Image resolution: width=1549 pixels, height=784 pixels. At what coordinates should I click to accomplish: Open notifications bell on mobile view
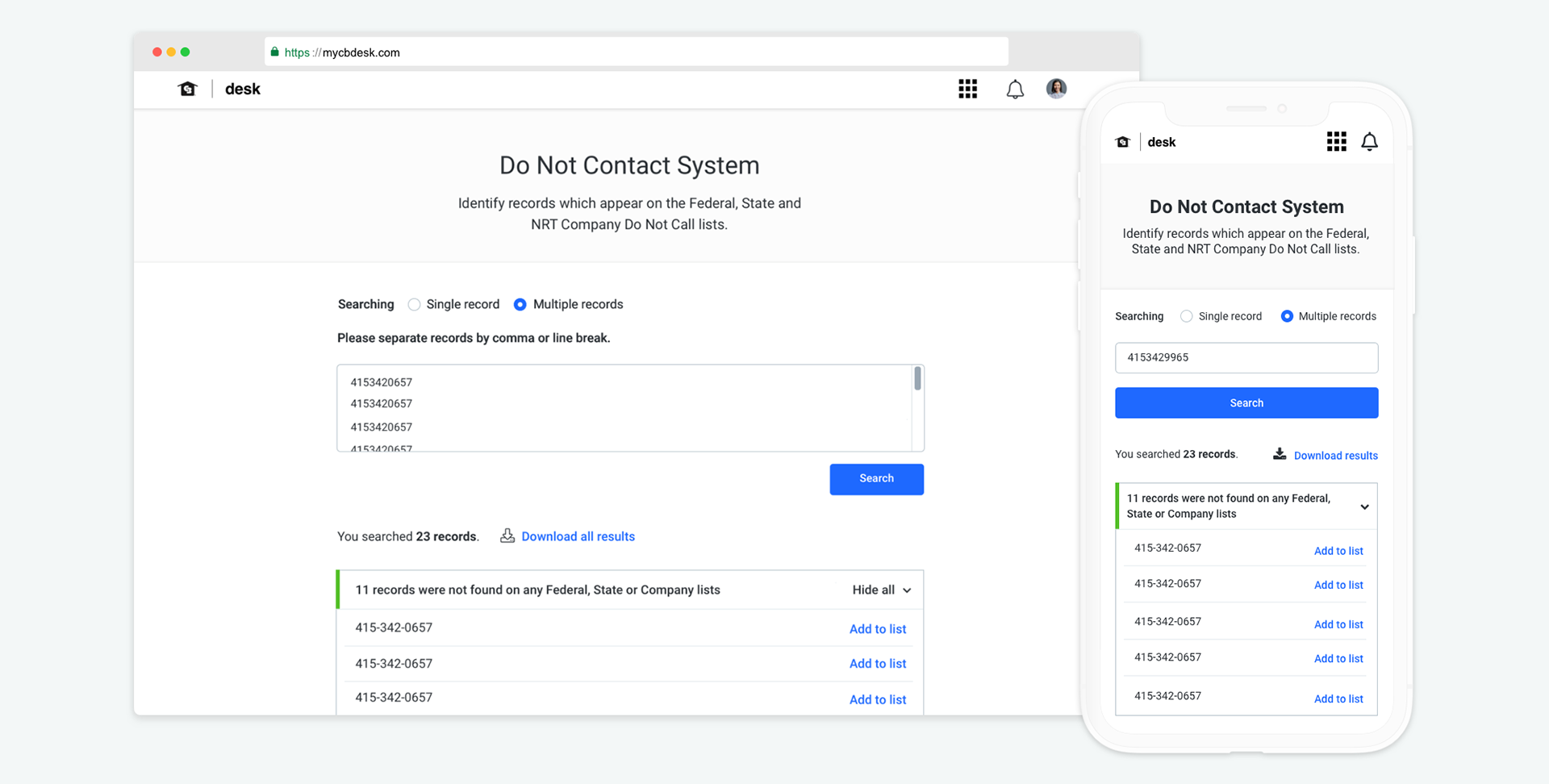coord(1369,142)
